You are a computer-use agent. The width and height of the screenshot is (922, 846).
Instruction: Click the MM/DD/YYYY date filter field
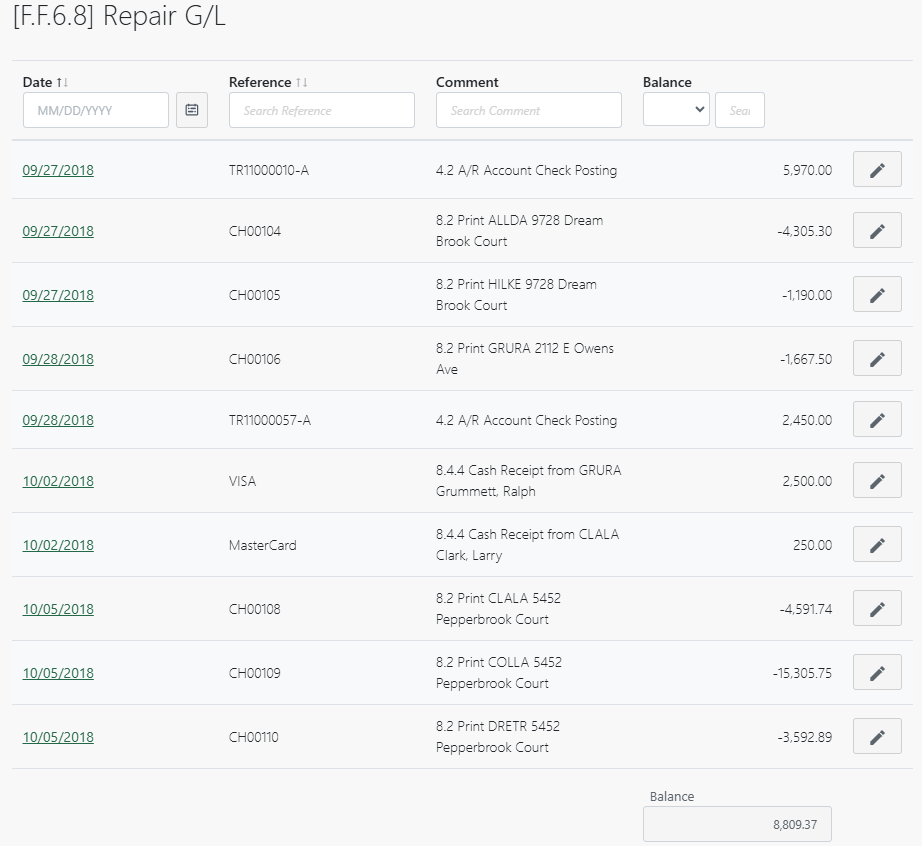click(x=95, y=110)
